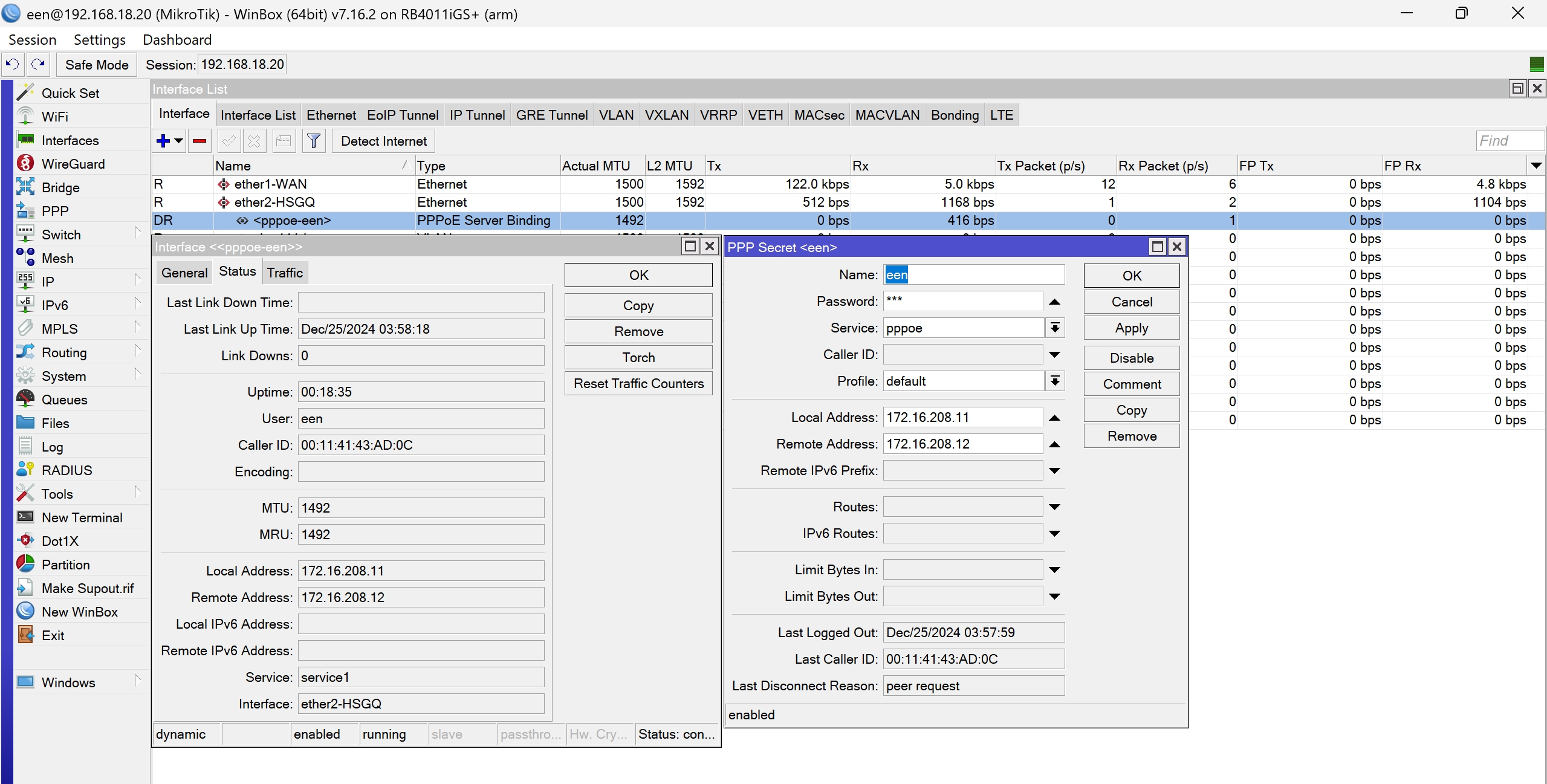
Task: Open the Queues sidebar item
Action: click(x=64, y=400)
